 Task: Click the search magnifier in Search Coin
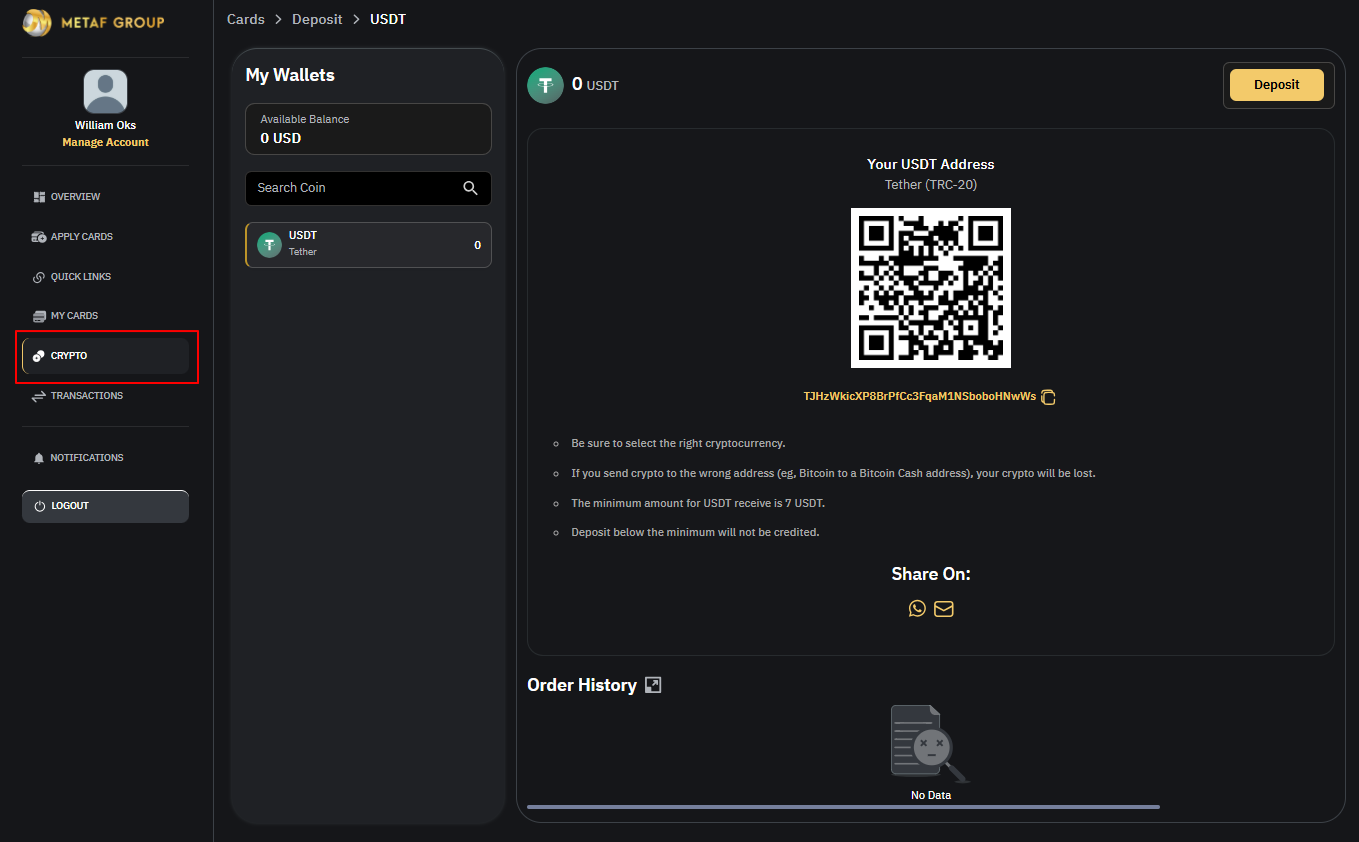tap(470, 188)
